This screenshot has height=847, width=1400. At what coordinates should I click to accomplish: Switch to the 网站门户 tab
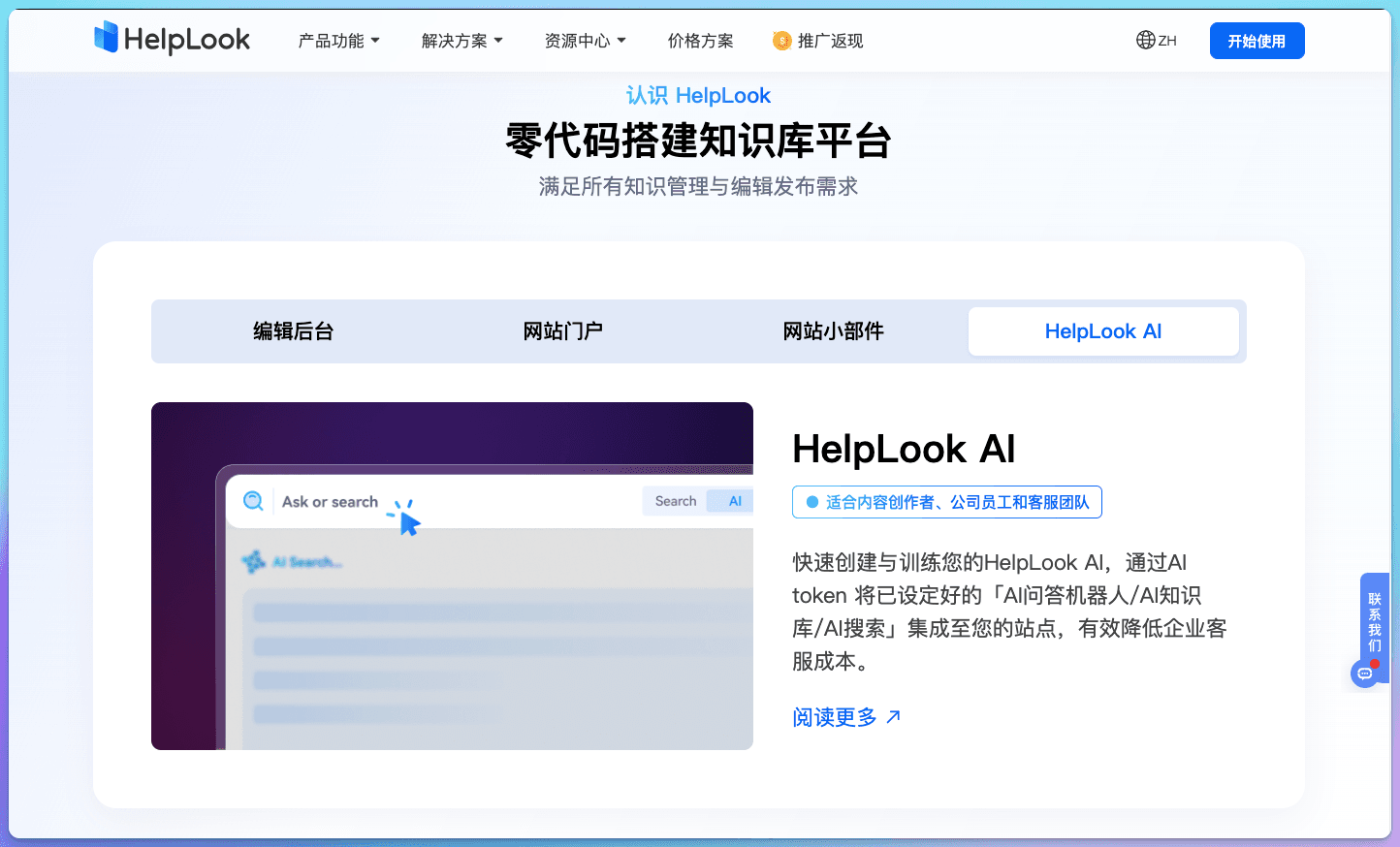click(563, 331)
